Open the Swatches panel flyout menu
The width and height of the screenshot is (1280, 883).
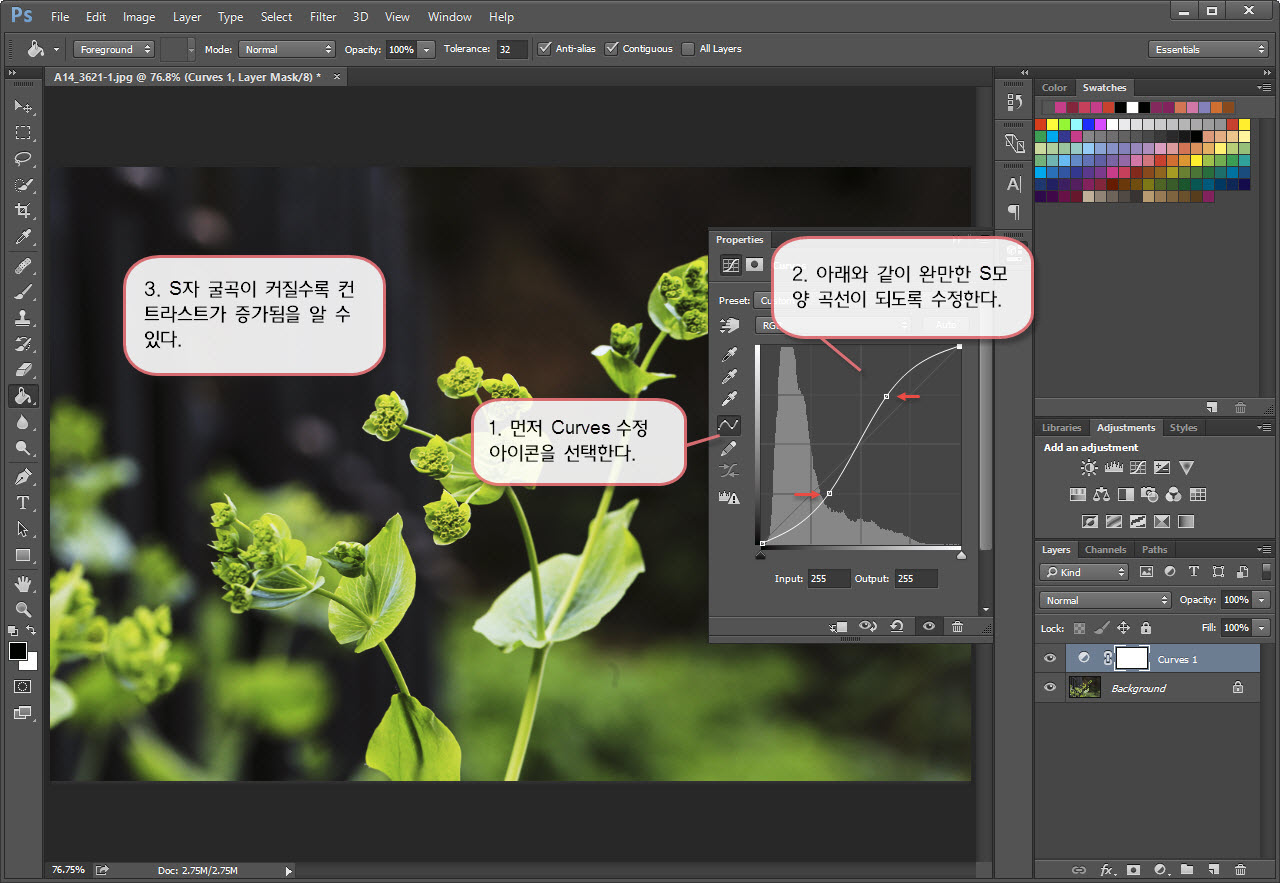tap(1264, 88)
